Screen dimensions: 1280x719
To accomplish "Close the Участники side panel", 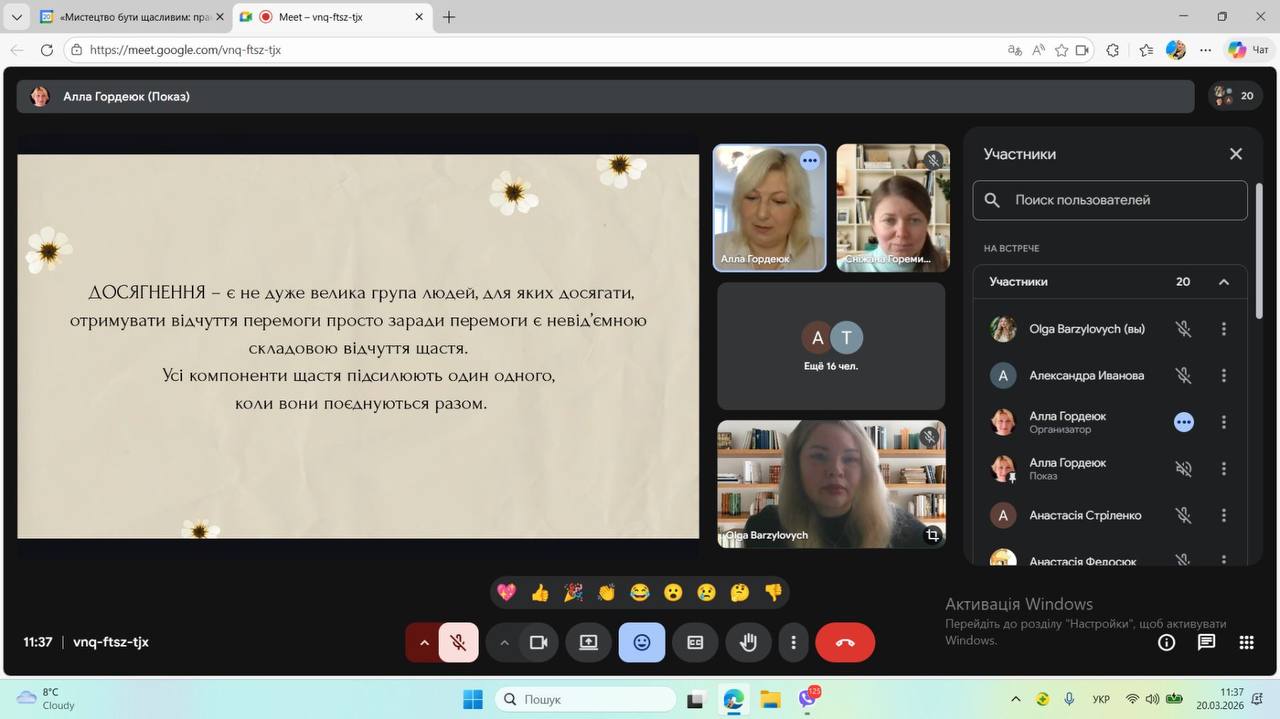I will tap(1235, 154).
